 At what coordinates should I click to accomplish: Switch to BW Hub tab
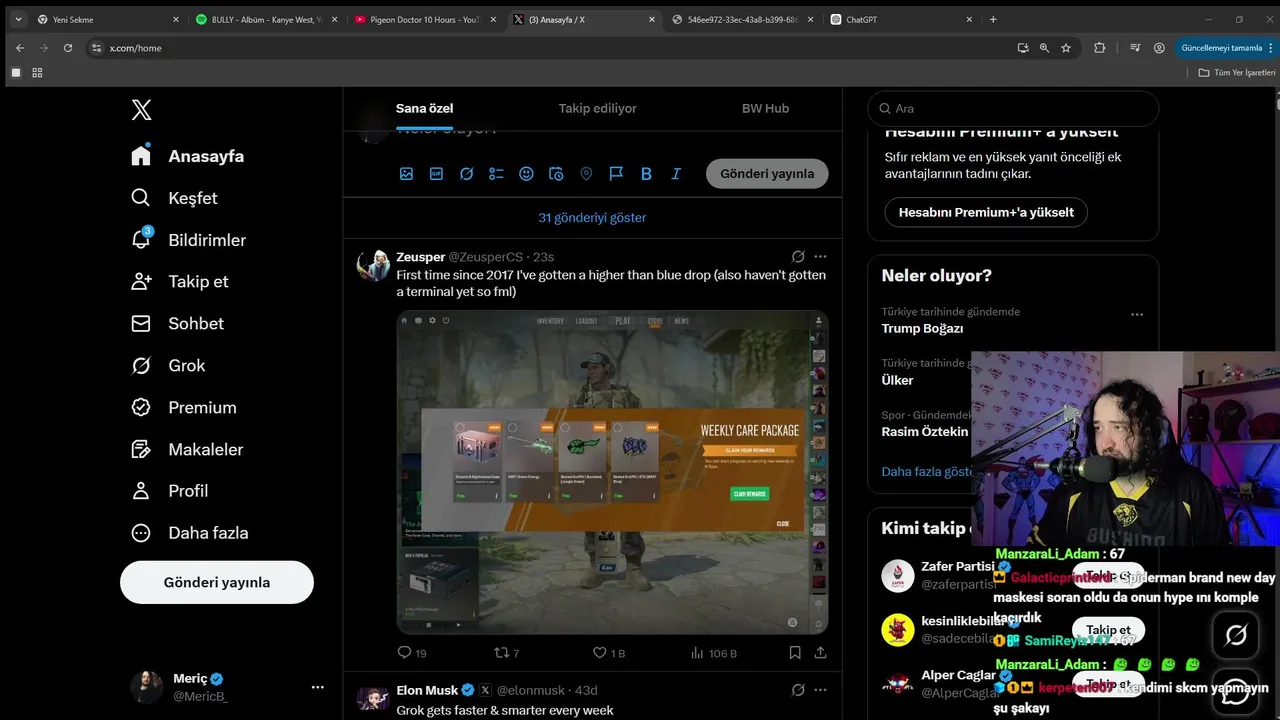click(765, 108)
